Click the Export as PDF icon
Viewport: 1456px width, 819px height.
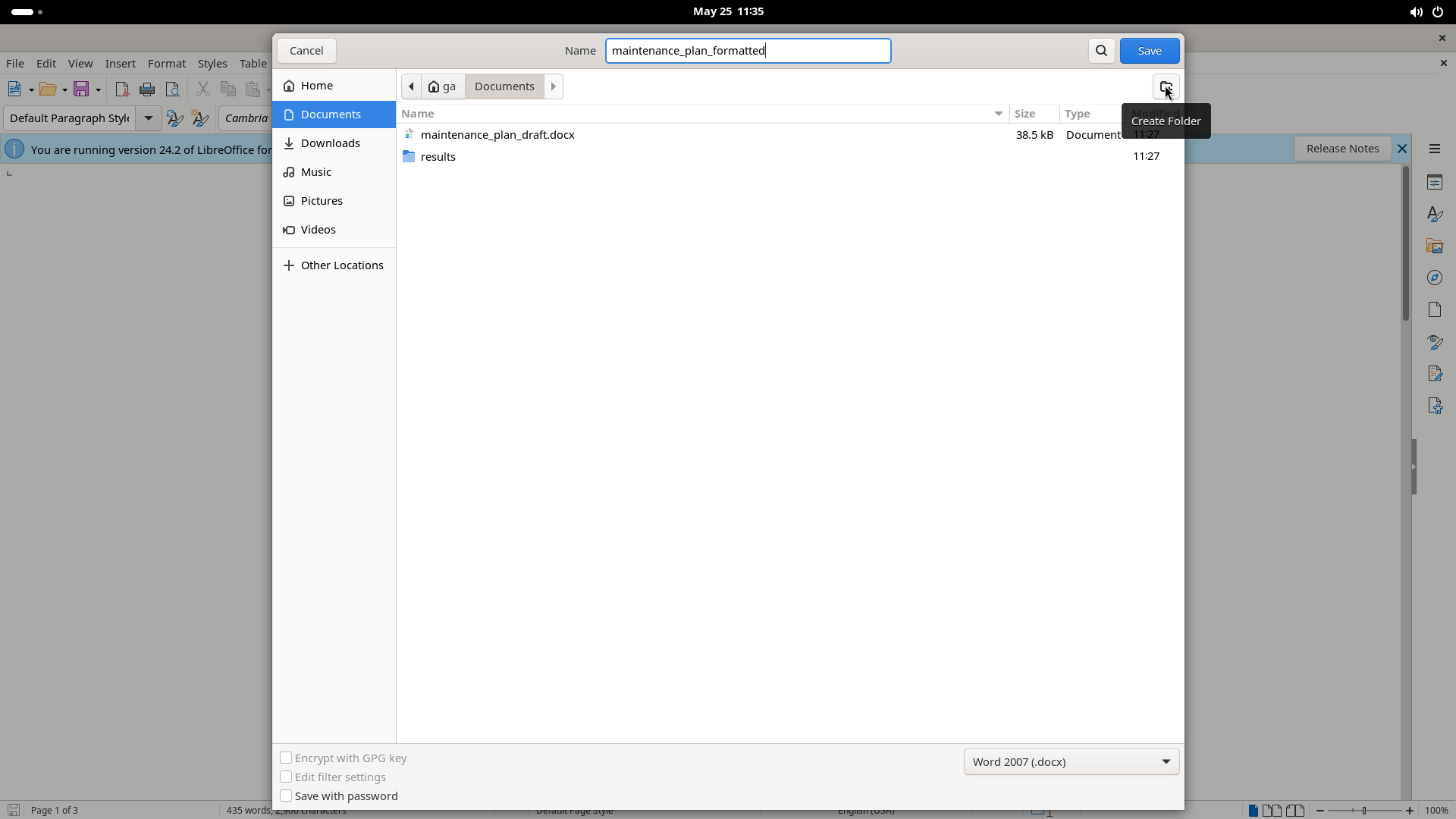click(x=122, y=89)
